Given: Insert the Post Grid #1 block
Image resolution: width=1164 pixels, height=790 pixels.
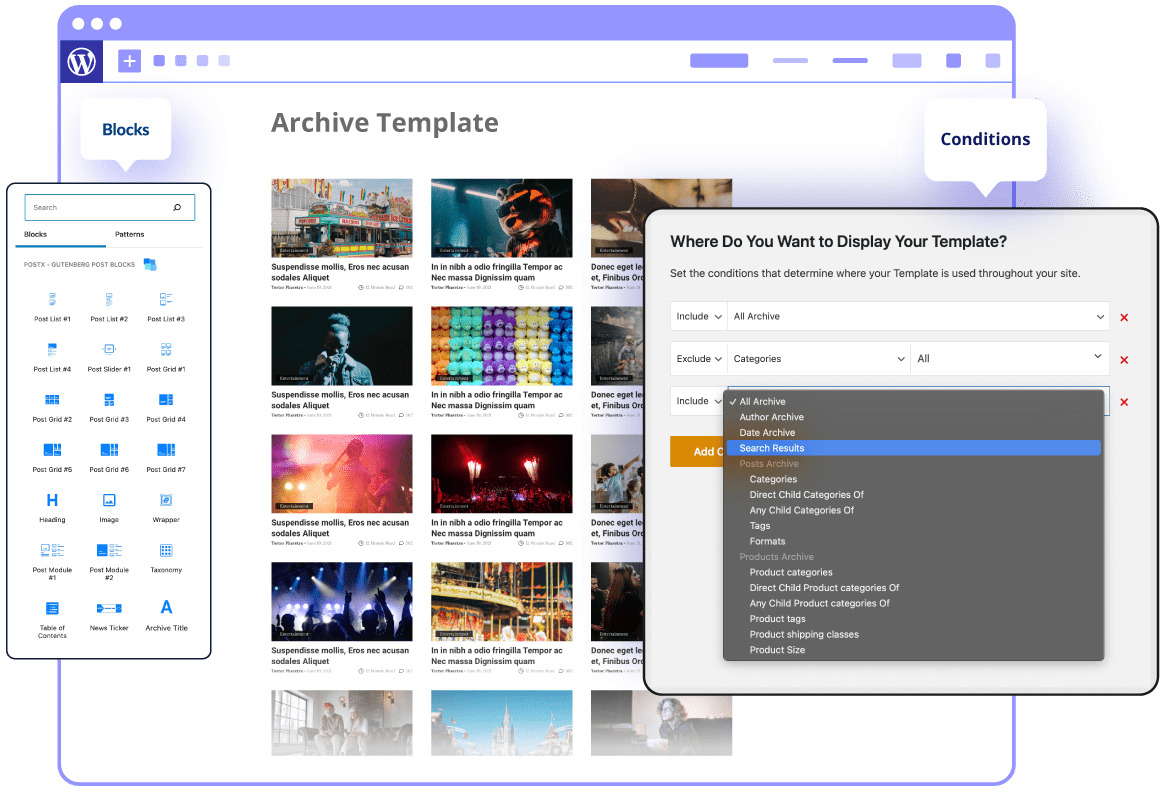Looking at the screenshot, I should click(166, 357).
